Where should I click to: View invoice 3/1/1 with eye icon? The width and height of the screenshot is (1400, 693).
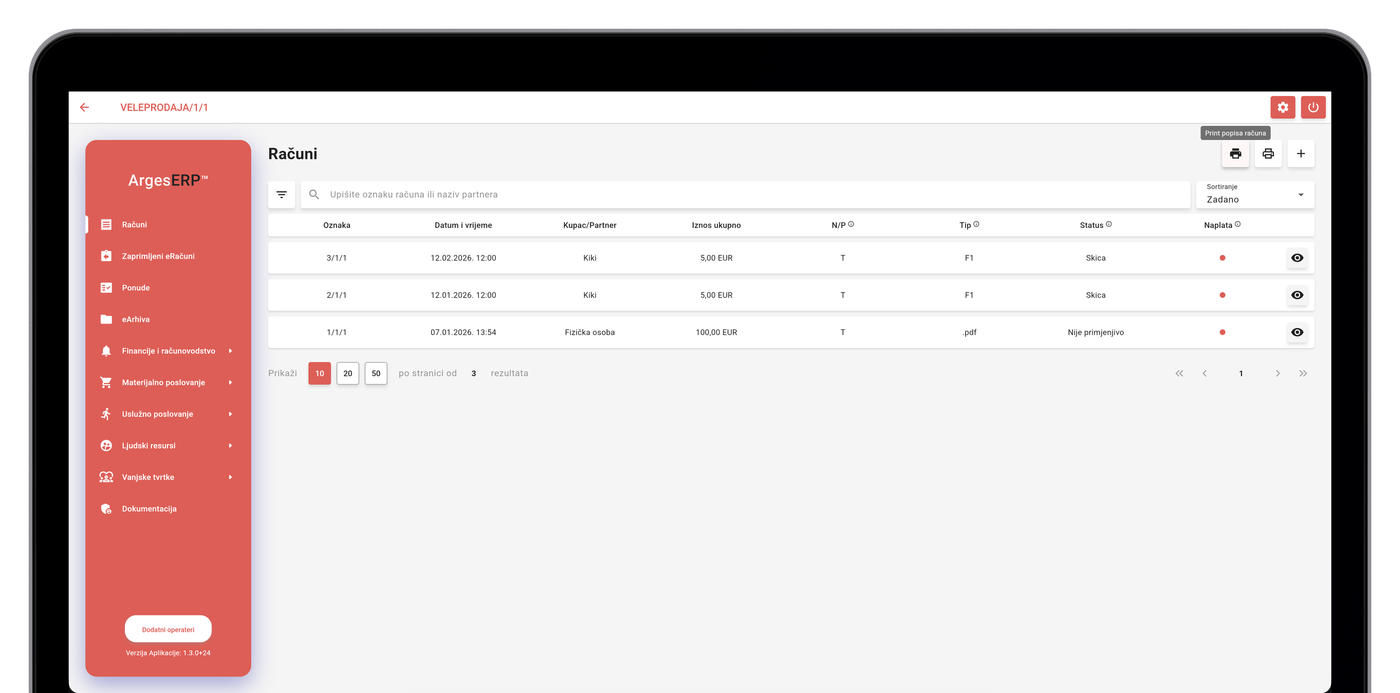coord(1297,258)
